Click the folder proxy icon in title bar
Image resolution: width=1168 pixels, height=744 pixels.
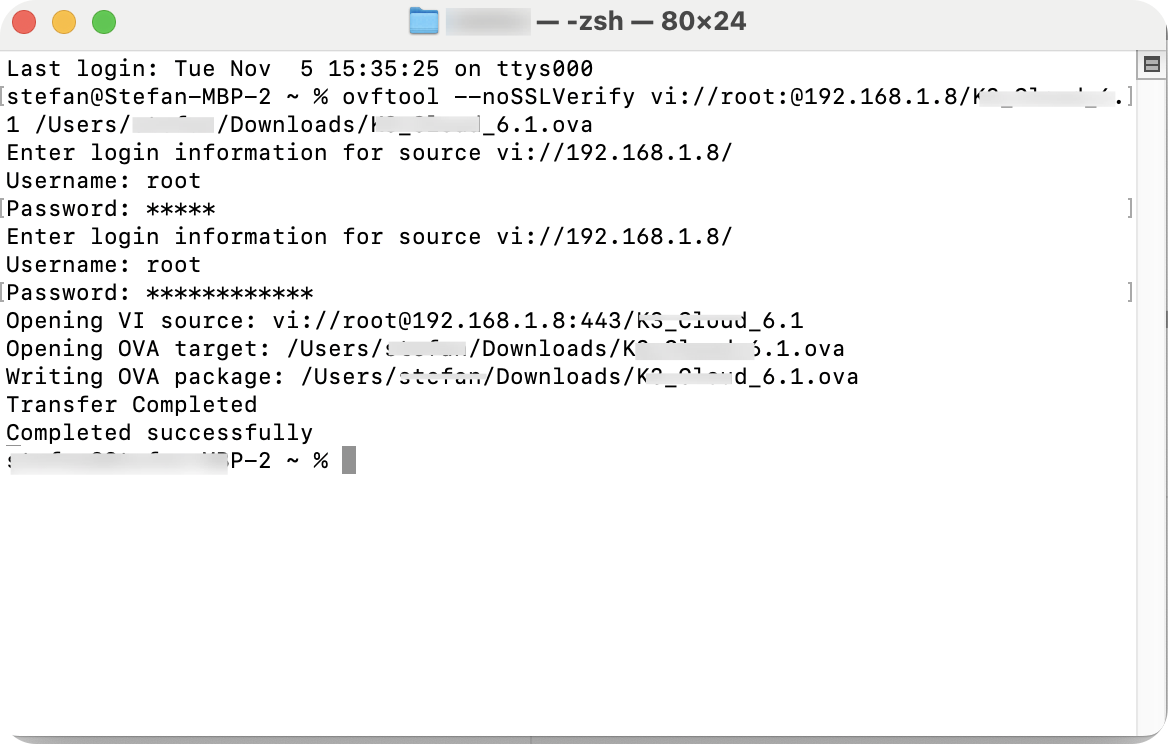pyautogui.click(x=424, y=21)
